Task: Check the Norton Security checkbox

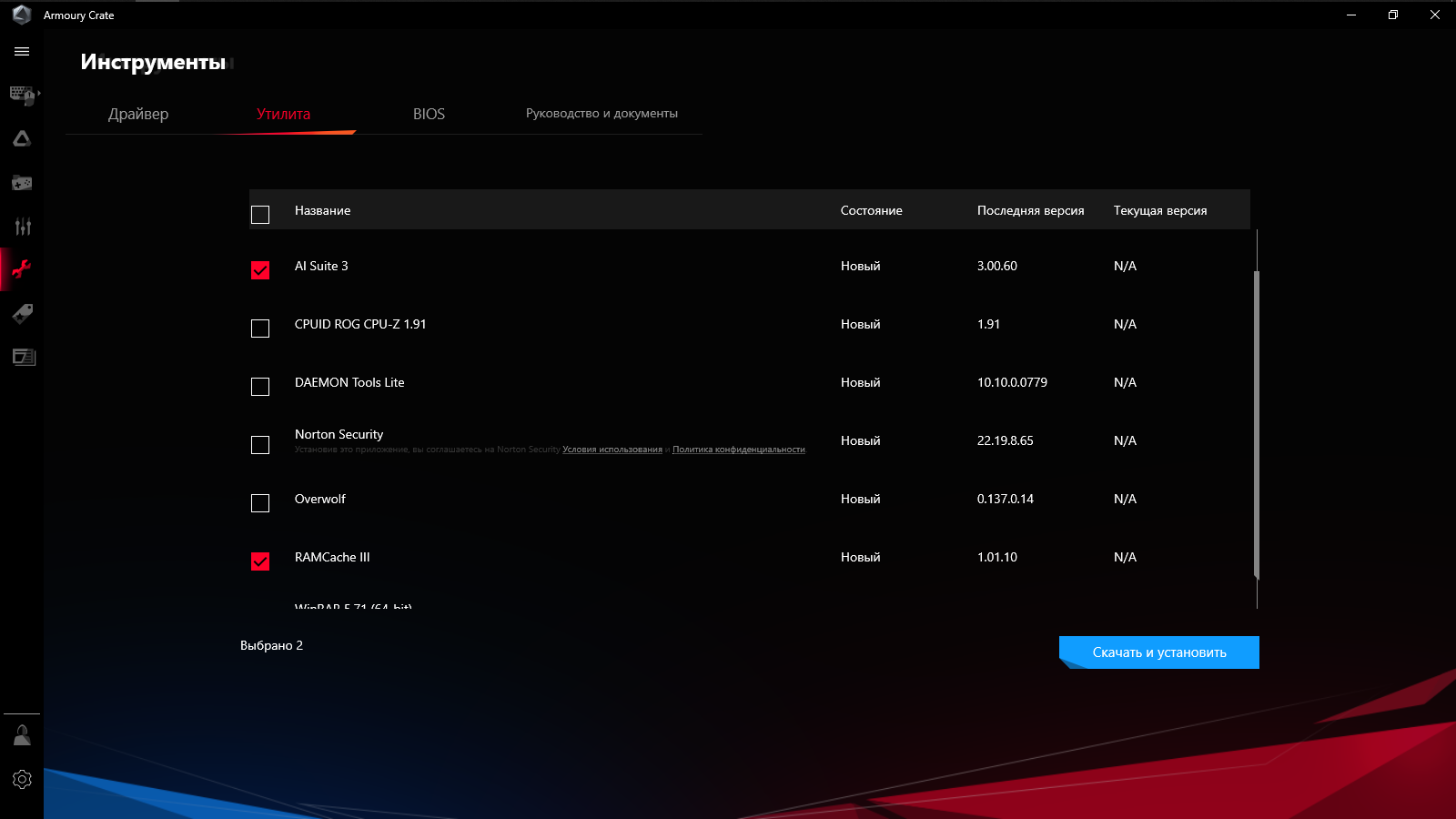Action: point(260,445)
